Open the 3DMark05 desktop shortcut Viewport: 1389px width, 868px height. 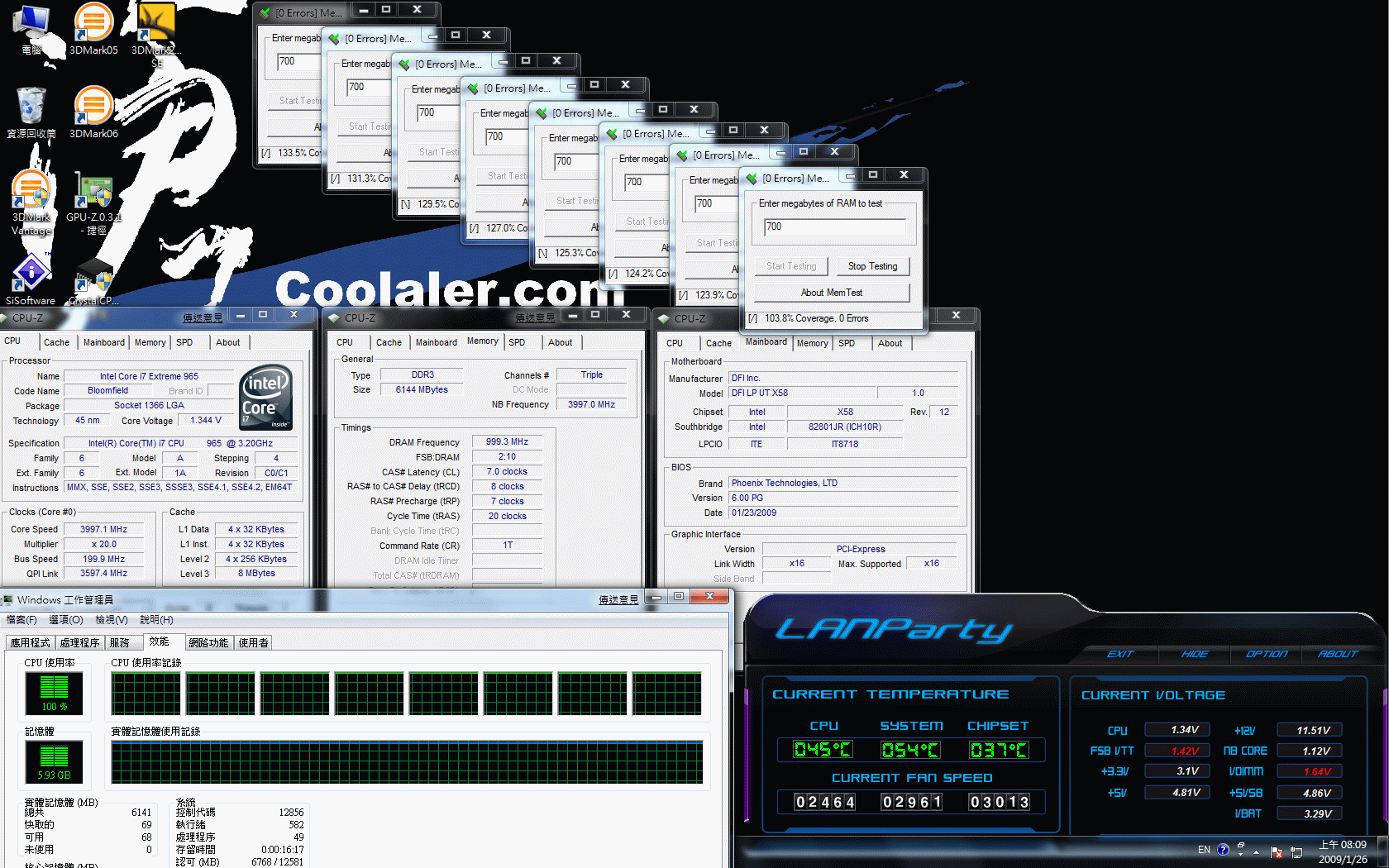[x=93, y=29]
